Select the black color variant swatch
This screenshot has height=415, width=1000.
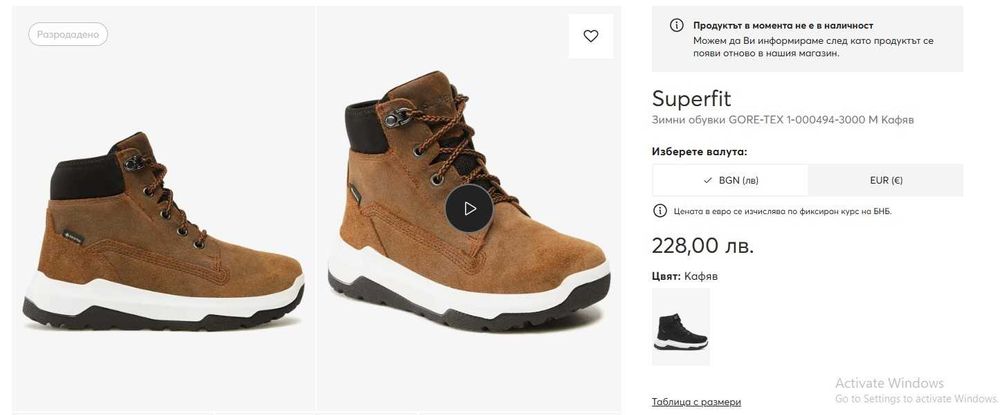pyautogui.click(x=681, y=327)
